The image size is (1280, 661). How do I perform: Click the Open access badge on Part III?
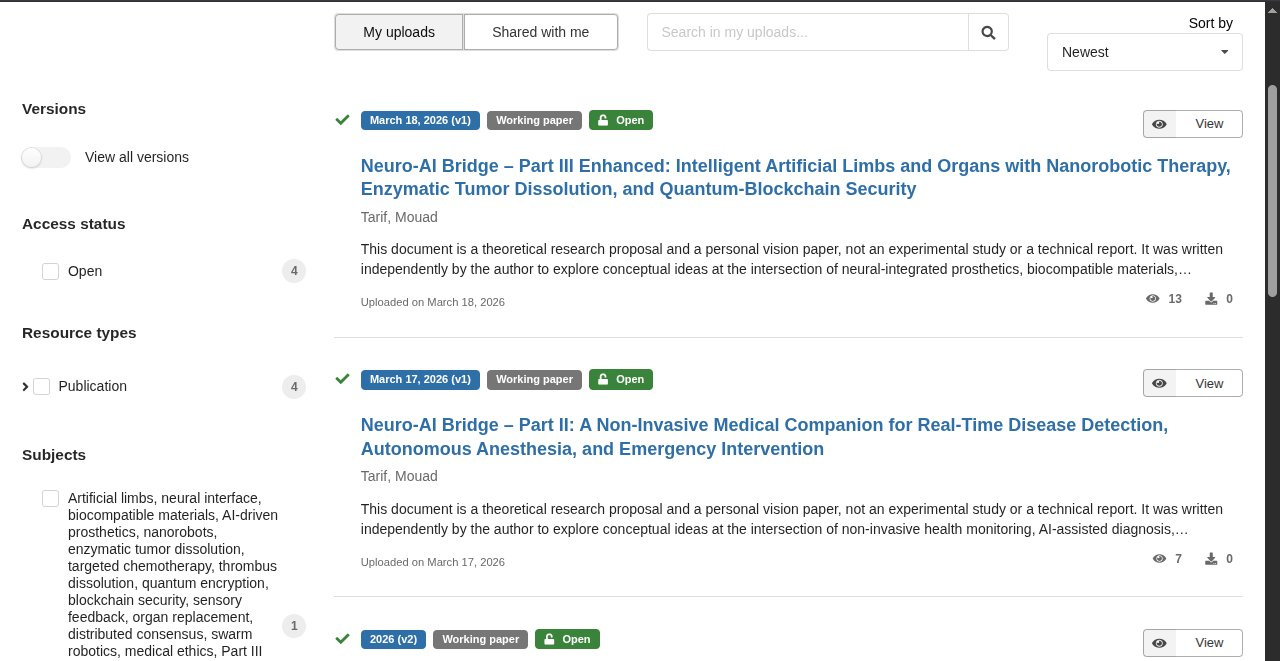tap(620, 120)
